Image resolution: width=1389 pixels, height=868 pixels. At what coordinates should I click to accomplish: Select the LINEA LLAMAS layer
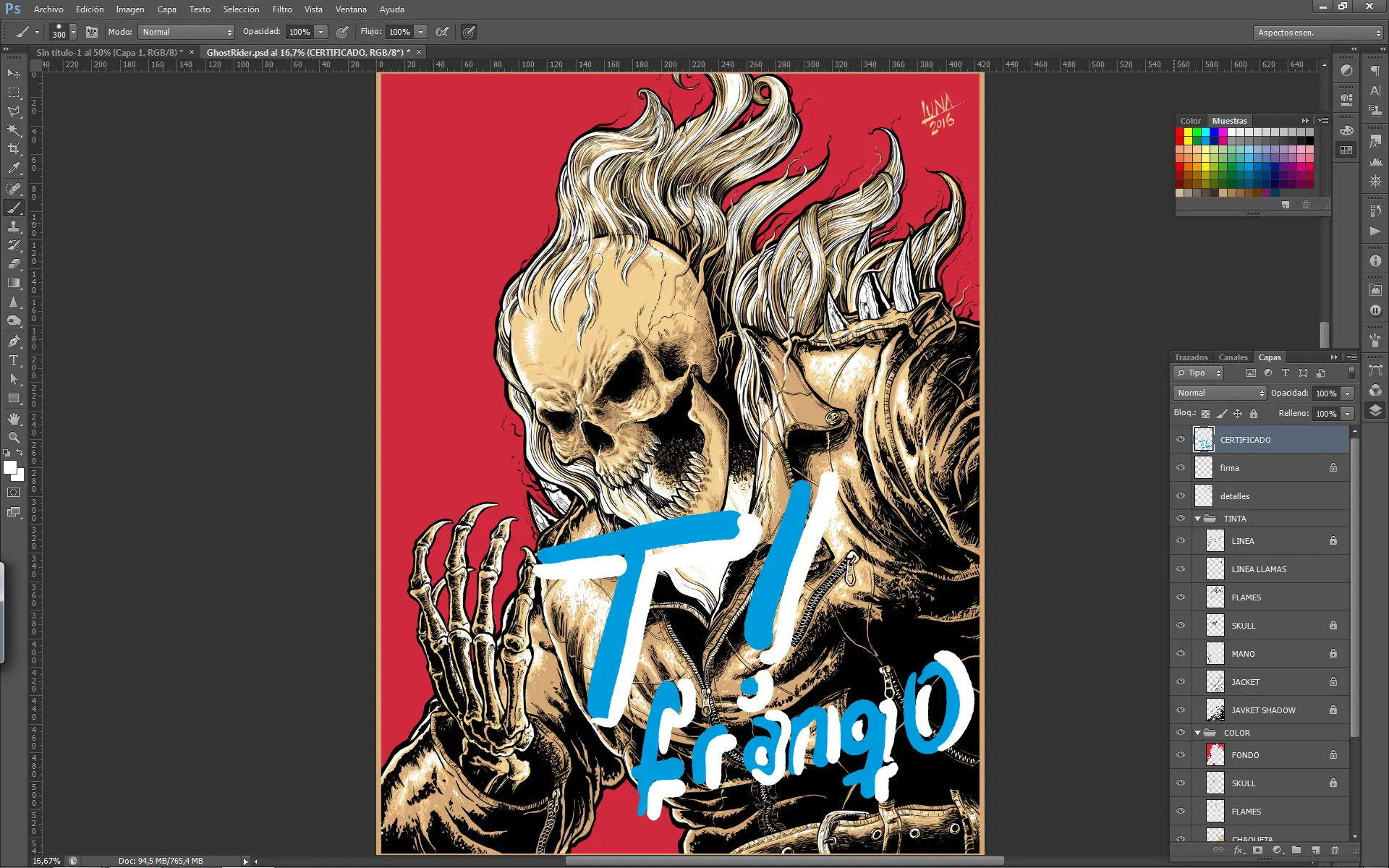[x=1260, y=569]
